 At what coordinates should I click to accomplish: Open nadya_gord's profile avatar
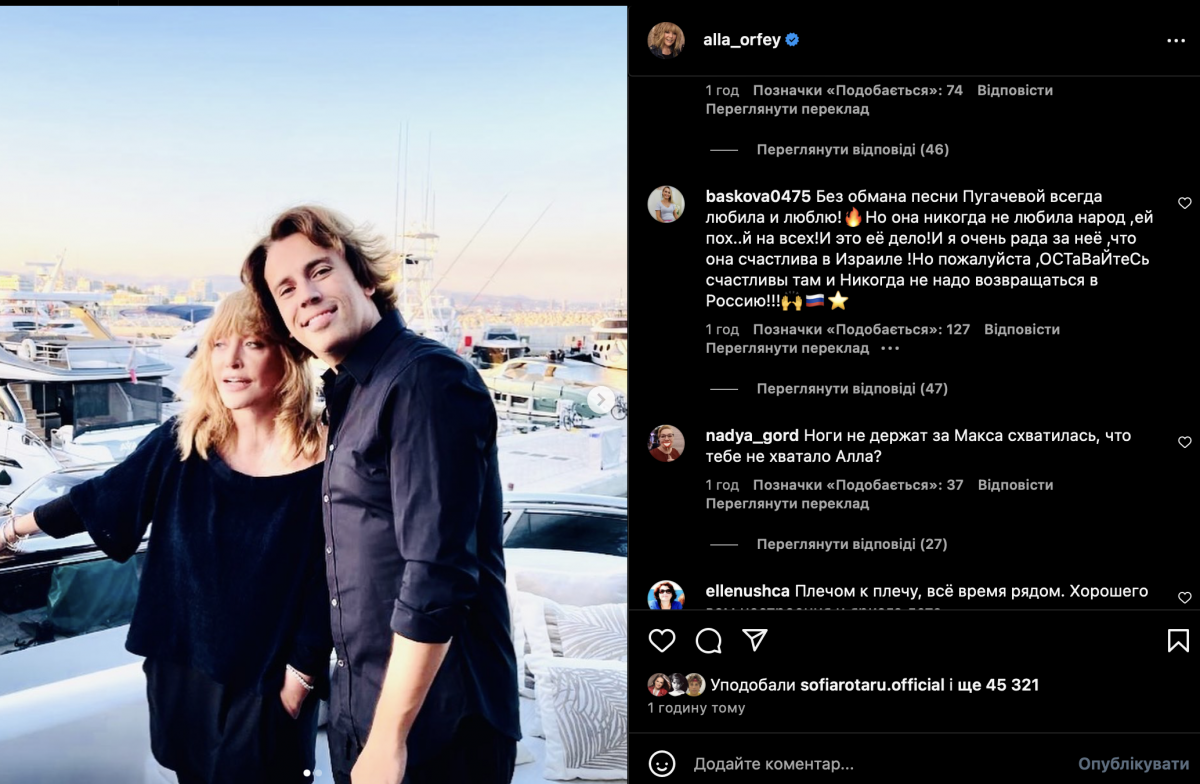(666, 443)
